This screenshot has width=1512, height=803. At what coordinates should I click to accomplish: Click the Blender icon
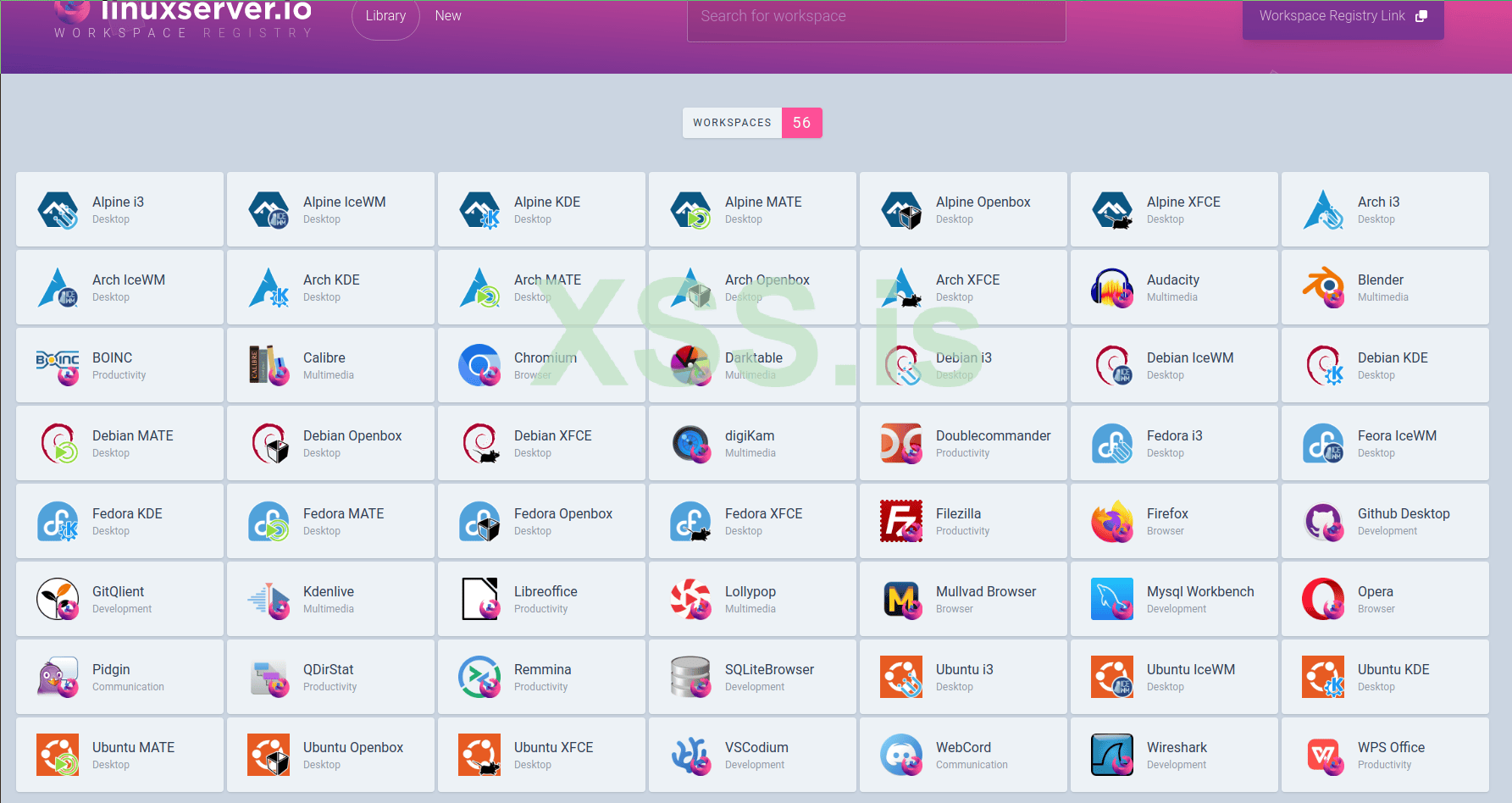[1324, 288]
